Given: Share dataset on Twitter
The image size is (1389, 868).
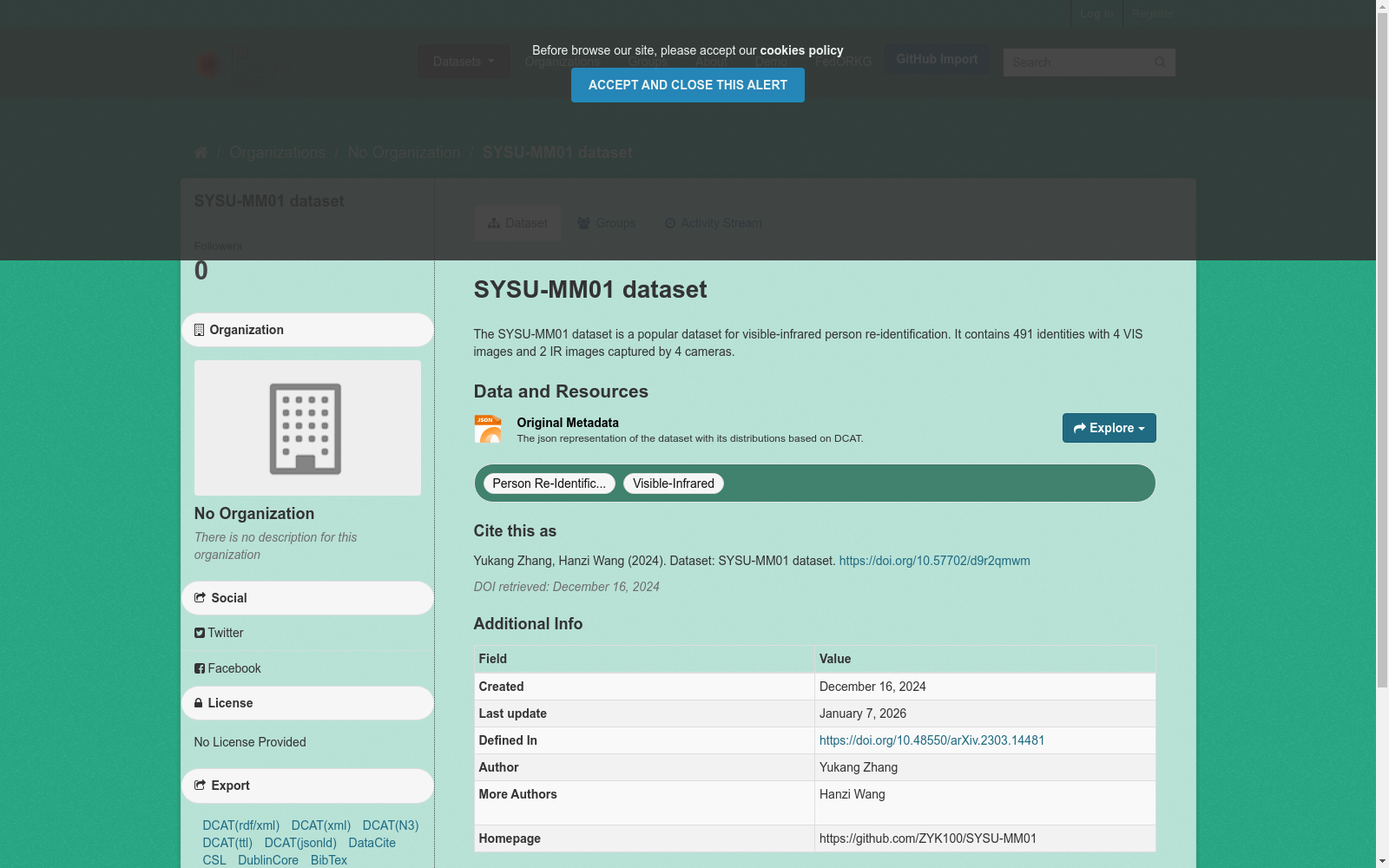Looking at the screenshot, I should 219,633.
